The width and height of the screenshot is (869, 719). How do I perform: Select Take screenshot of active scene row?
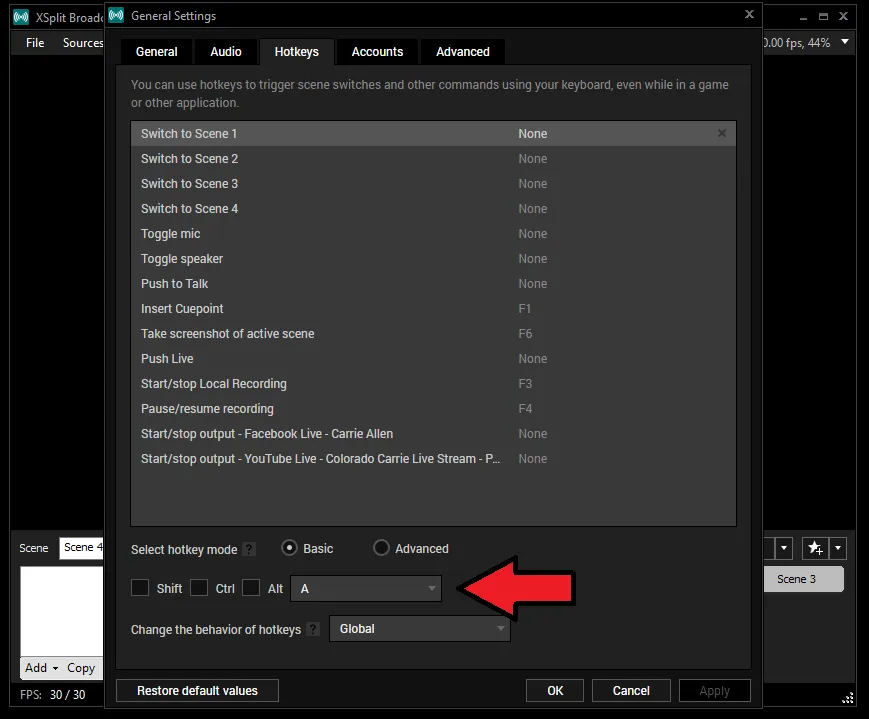point(433,333)
